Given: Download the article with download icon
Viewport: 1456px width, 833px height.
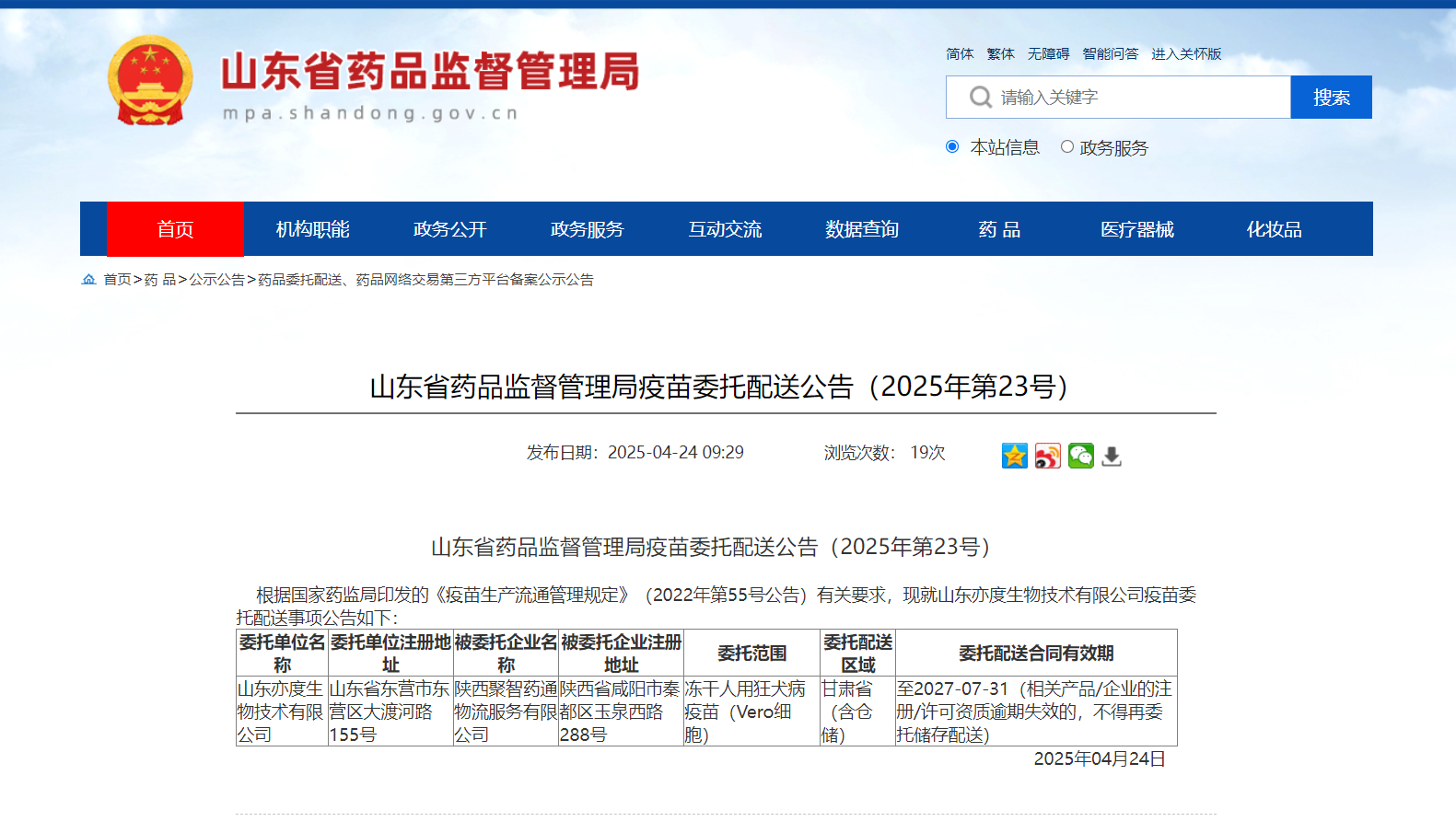Looking at the screenshot, I should coord(1112,456).
